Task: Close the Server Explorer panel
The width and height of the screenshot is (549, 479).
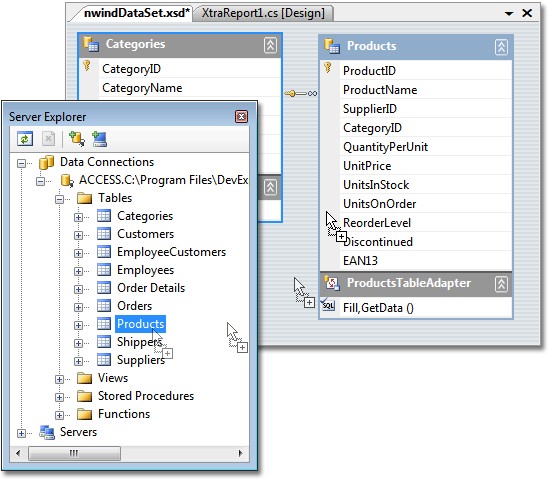Action: pos(241,117)
